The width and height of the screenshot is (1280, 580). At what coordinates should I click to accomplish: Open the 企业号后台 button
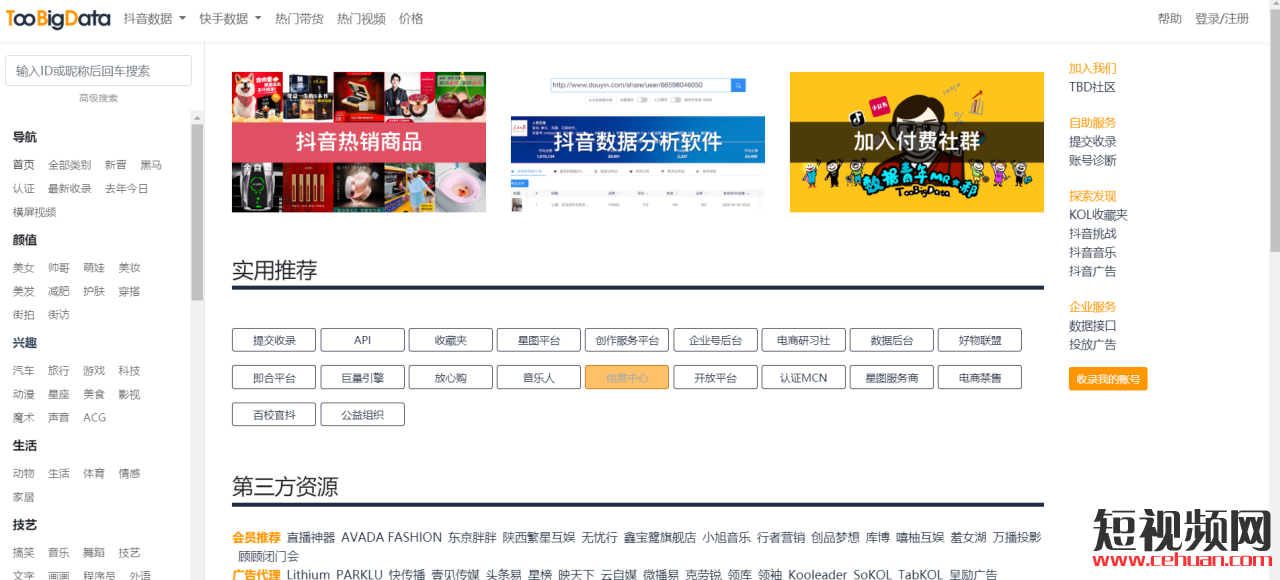tap(715, 340)
